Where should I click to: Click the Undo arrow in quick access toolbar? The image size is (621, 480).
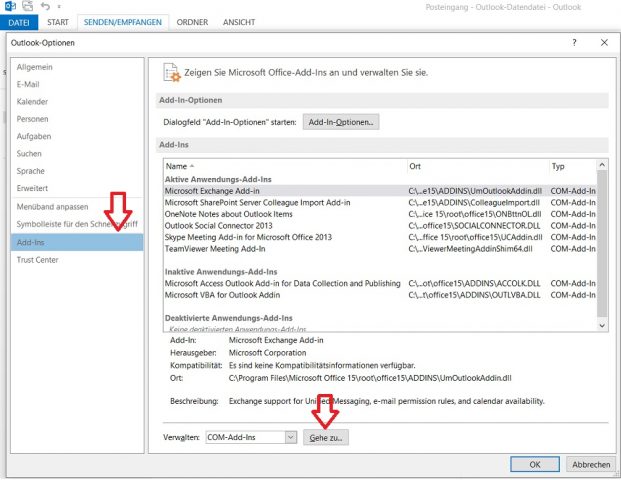(x=43, y=6)
